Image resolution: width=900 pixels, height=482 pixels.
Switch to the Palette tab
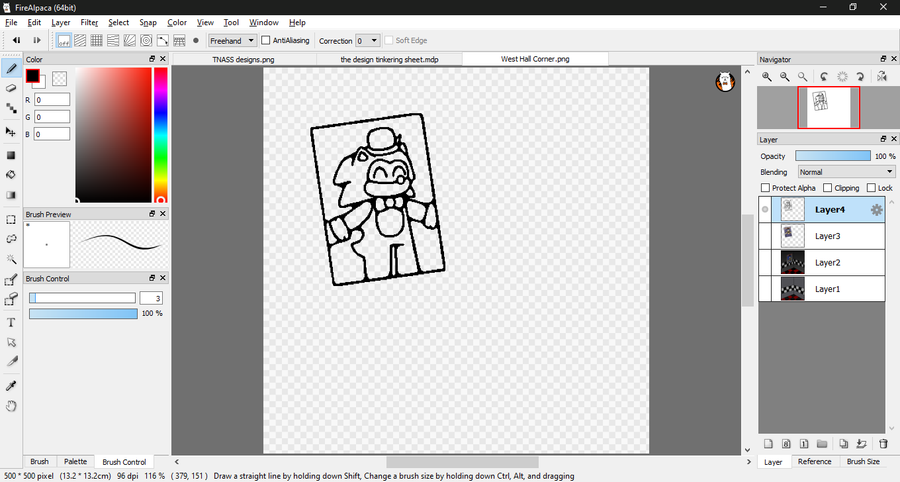75,461
